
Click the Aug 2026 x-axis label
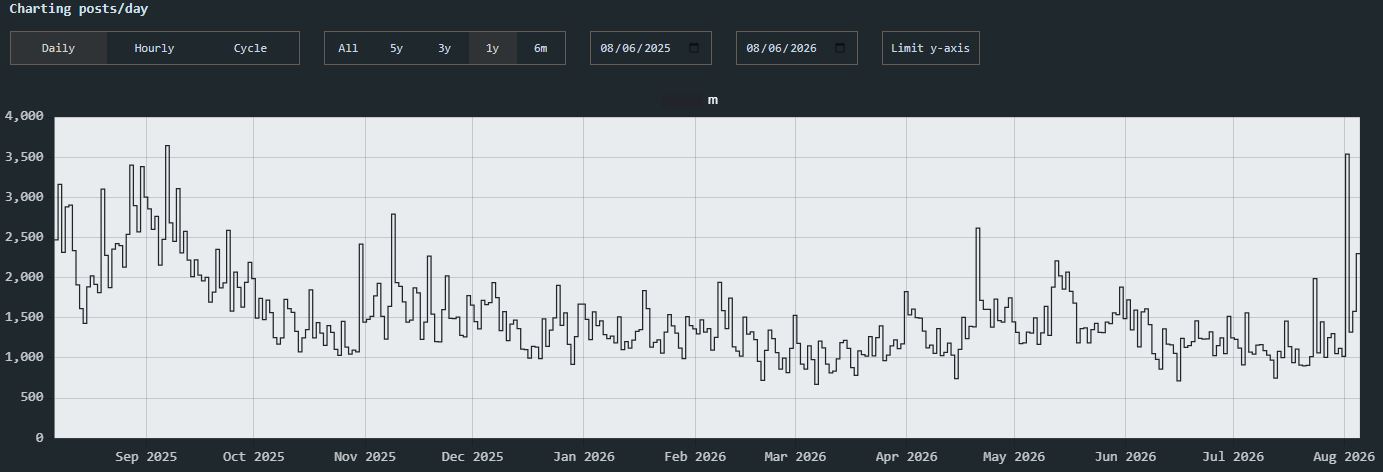1344,457
